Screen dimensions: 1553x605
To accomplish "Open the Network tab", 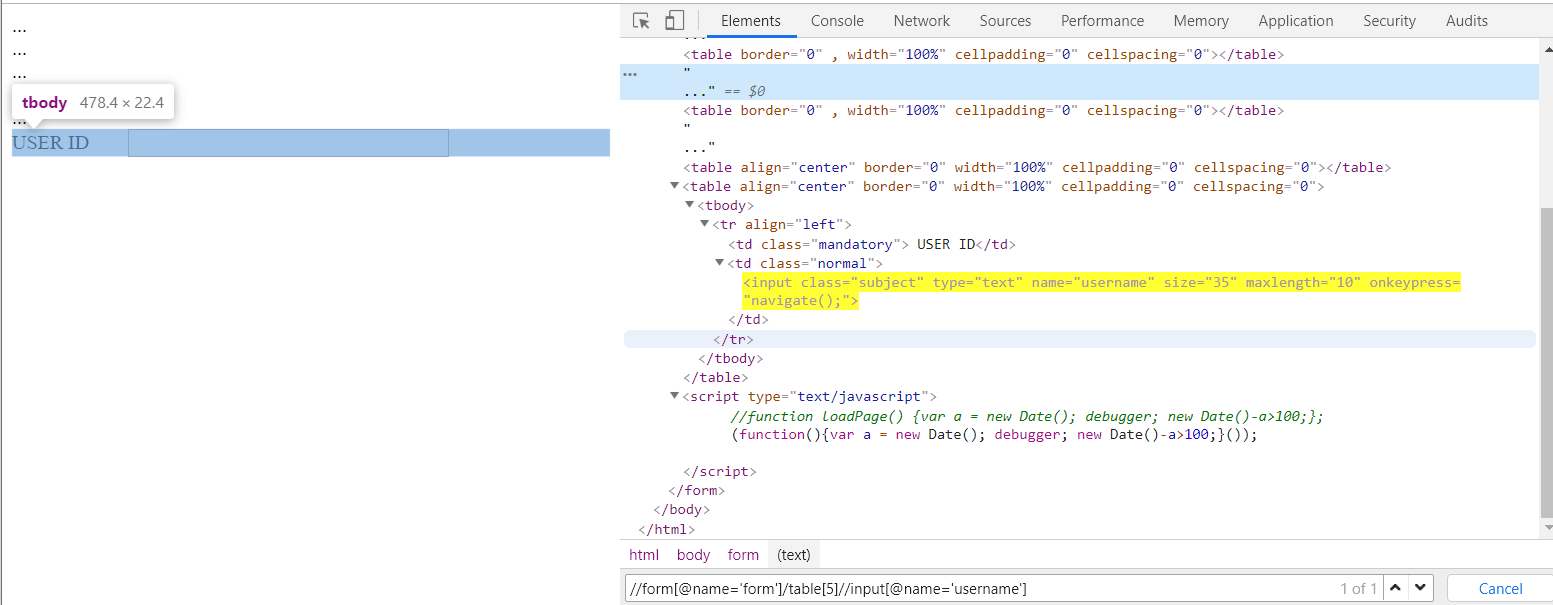I will pos(922,21).
